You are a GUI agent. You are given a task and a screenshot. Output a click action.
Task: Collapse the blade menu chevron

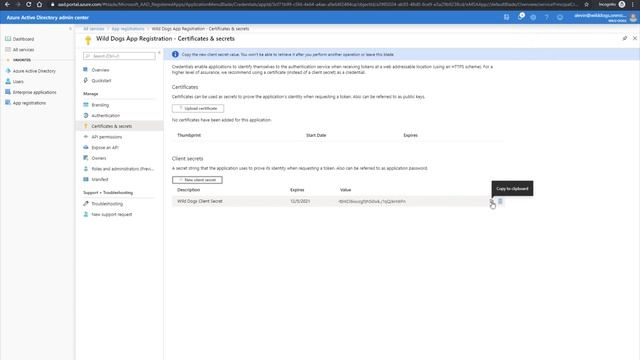click(159, 53)
